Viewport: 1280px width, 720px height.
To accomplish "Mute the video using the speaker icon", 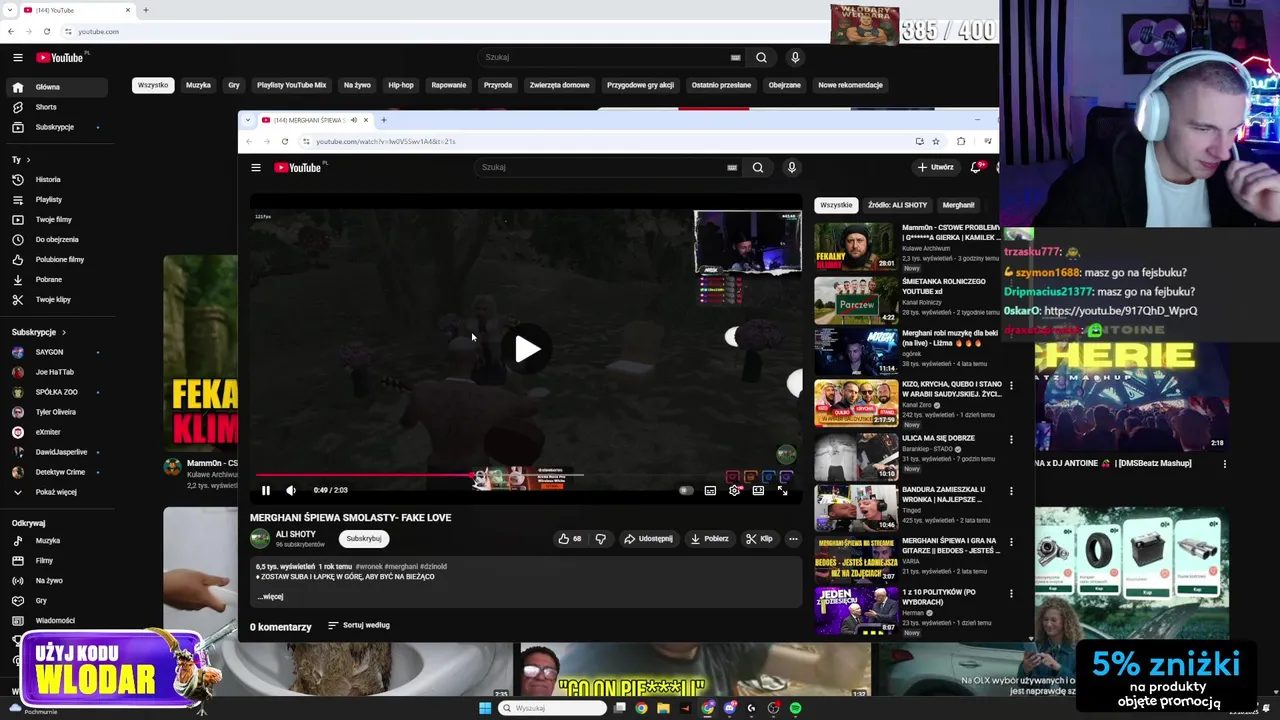I will coord(291,490).
